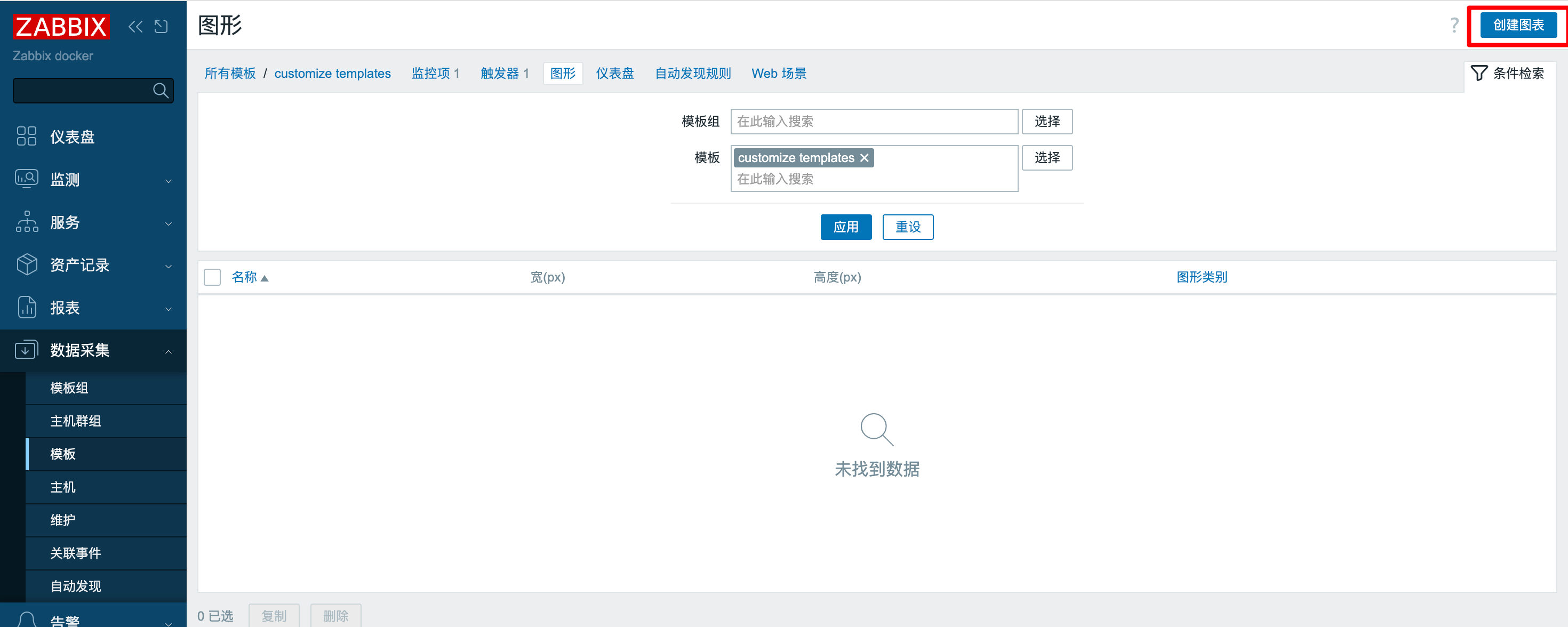This screenshot has height=627, width=1568.
Task: Click the 删除 button
Action: [335, 615]
